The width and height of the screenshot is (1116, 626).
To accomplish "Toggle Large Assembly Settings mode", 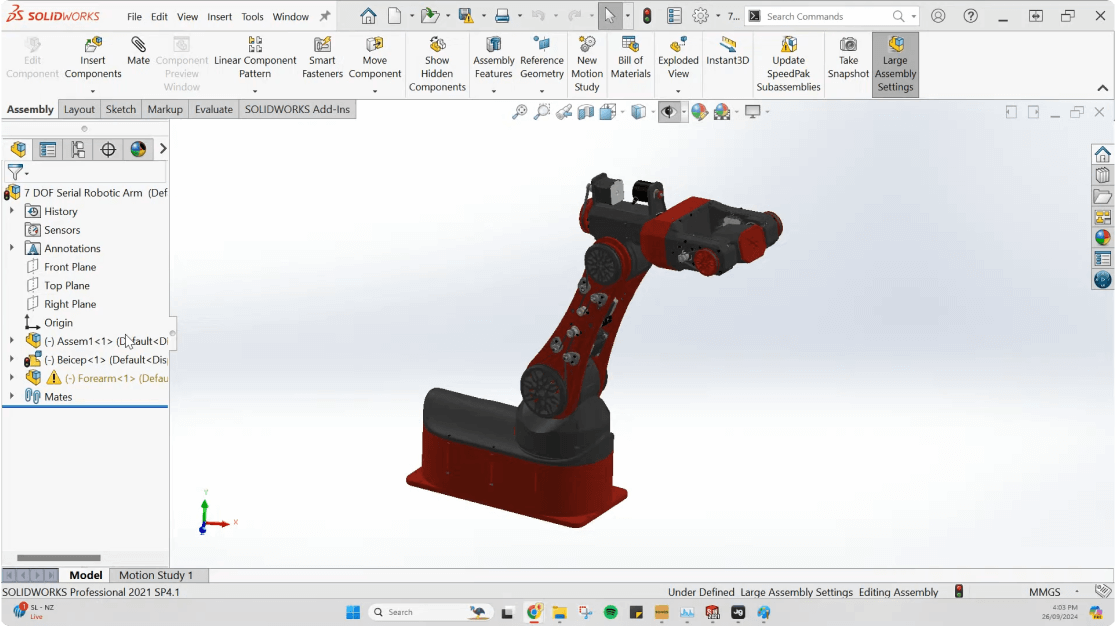I will pos(895,65).
